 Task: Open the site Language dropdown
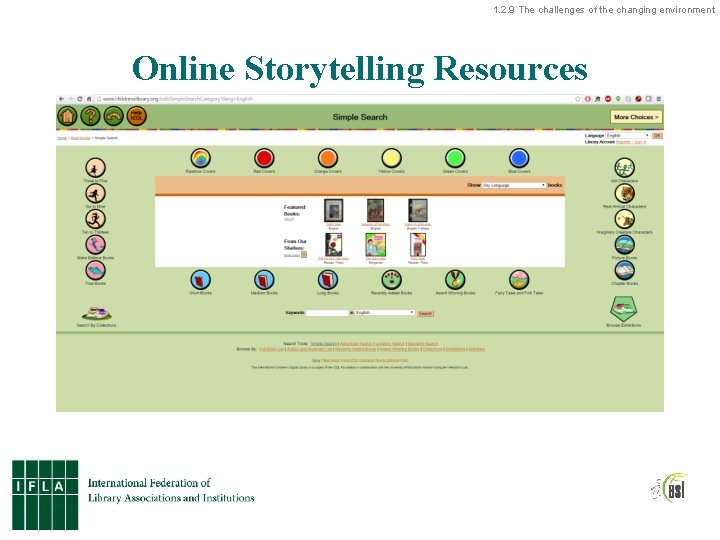(628, 135)
